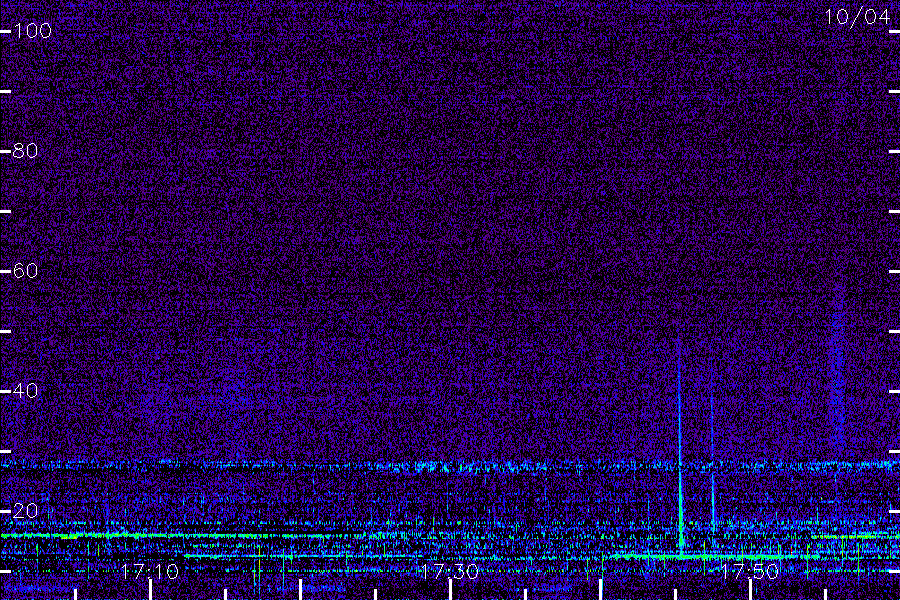This screenshot has width=900, height=600.
Task: Click the 20 frequency axis label
Action: [x=25, y=510]
